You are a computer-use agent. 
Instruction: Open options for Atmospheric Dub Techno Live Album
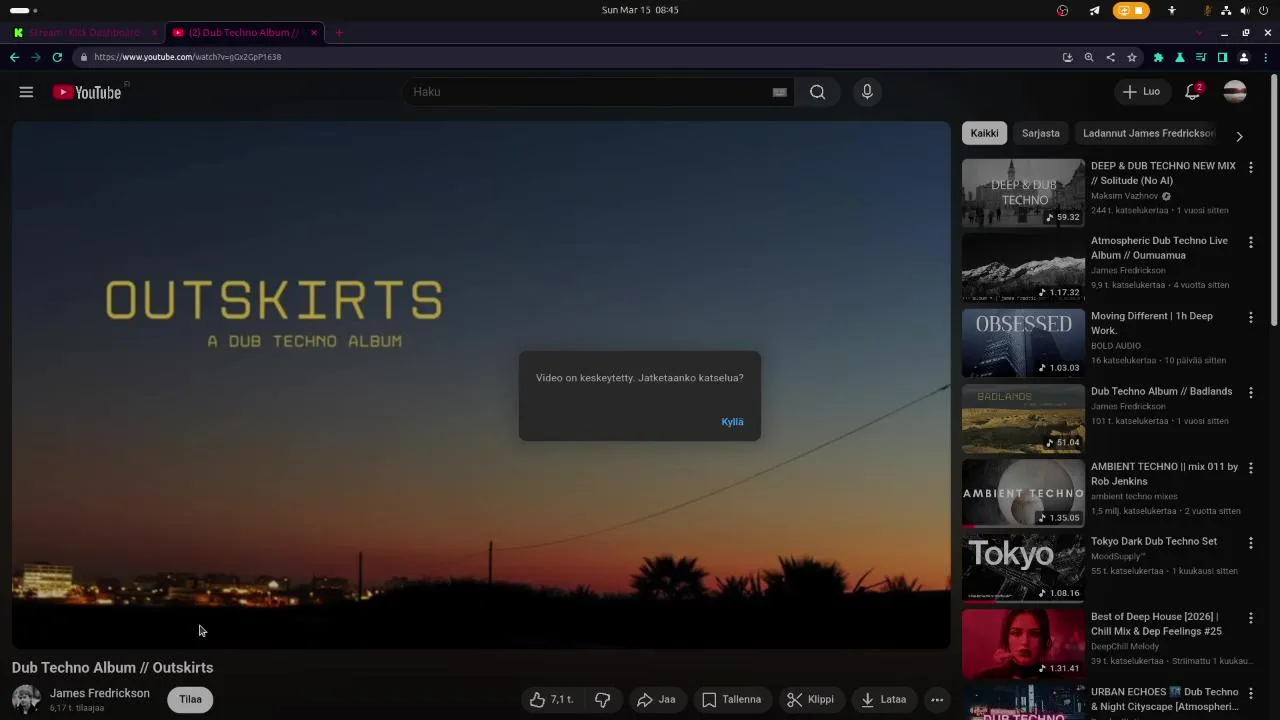pos(1250,242)
